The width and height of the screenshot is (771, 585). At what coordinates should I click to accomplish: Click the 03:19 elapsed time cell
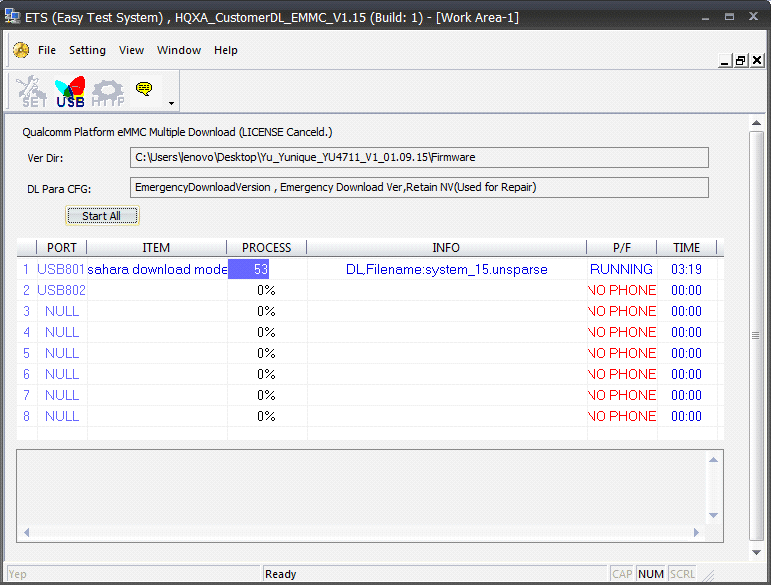(686, 269)
